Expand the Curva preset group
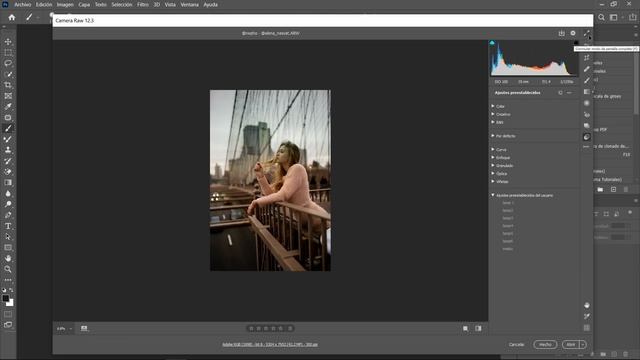 pyautogui.click(x=493, y=150)
